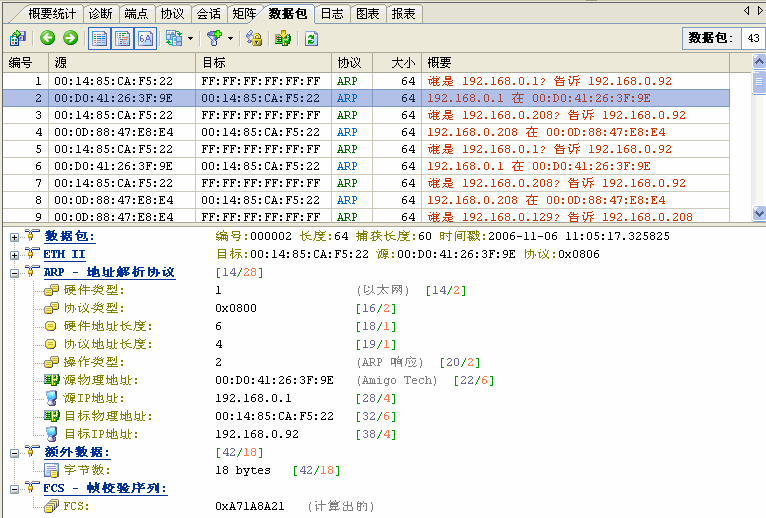Collapse the FCS 帧校验序列 node
This screenshot has height=518, width=766.
pos(14,489)
